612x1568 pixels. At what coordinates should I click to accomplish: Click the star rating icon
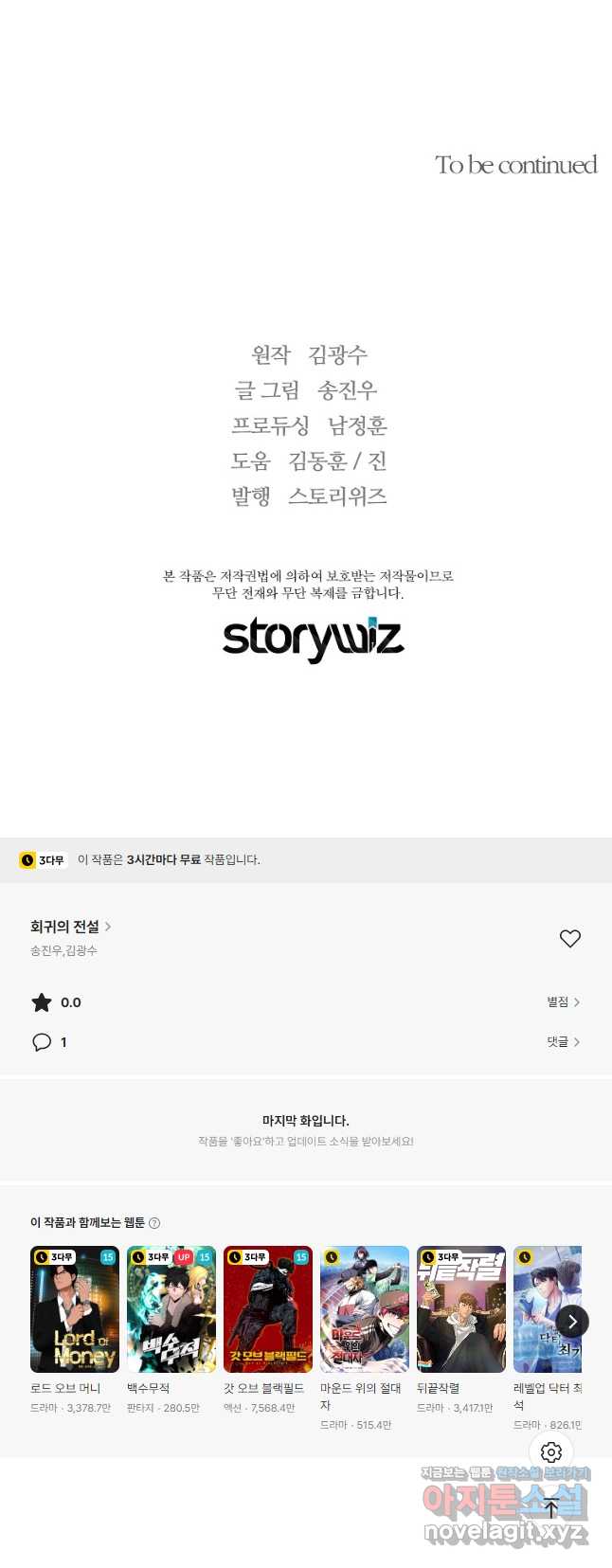42,1002
